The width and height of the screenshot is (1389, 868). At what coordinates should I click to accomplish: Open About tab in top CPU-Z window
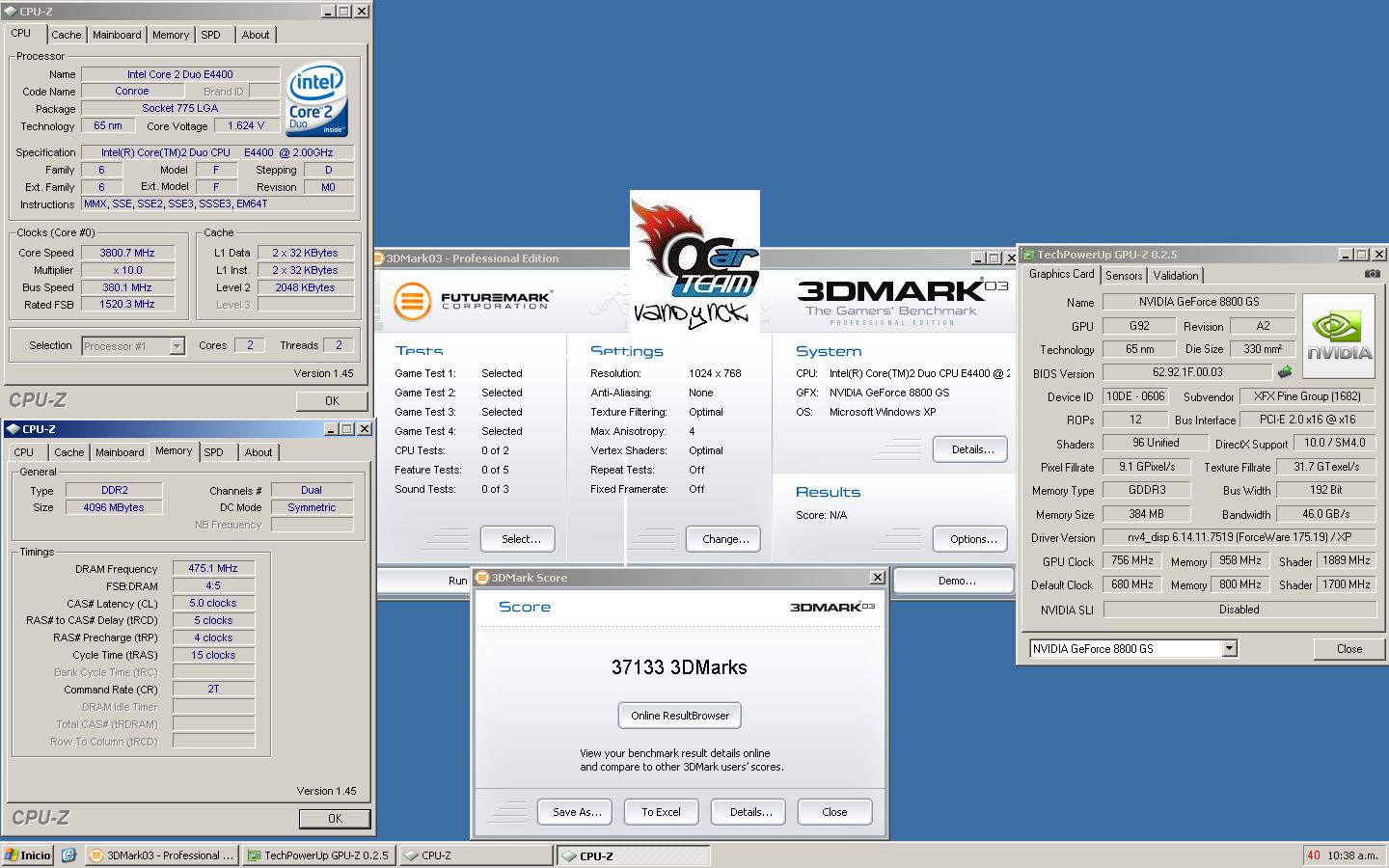(256, 35)
